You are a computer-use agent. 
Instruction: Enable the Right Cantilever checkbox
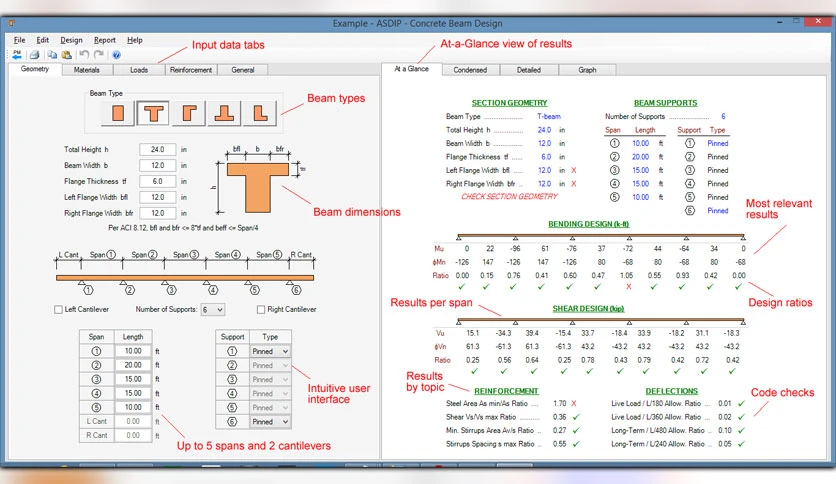click(x=261, y=309)
